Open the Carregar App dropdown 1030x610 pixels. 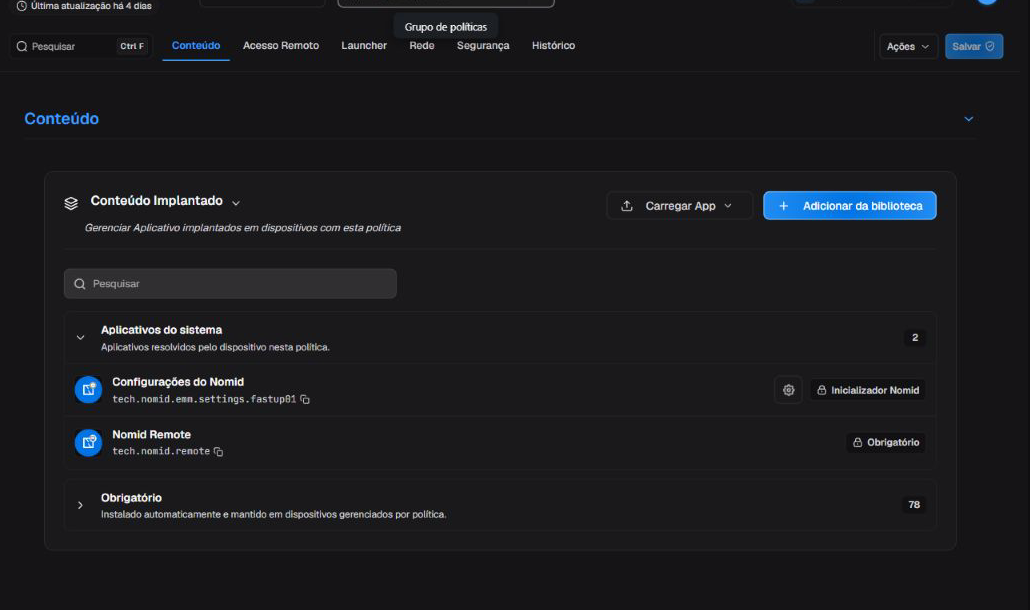[x=679, y=206]
